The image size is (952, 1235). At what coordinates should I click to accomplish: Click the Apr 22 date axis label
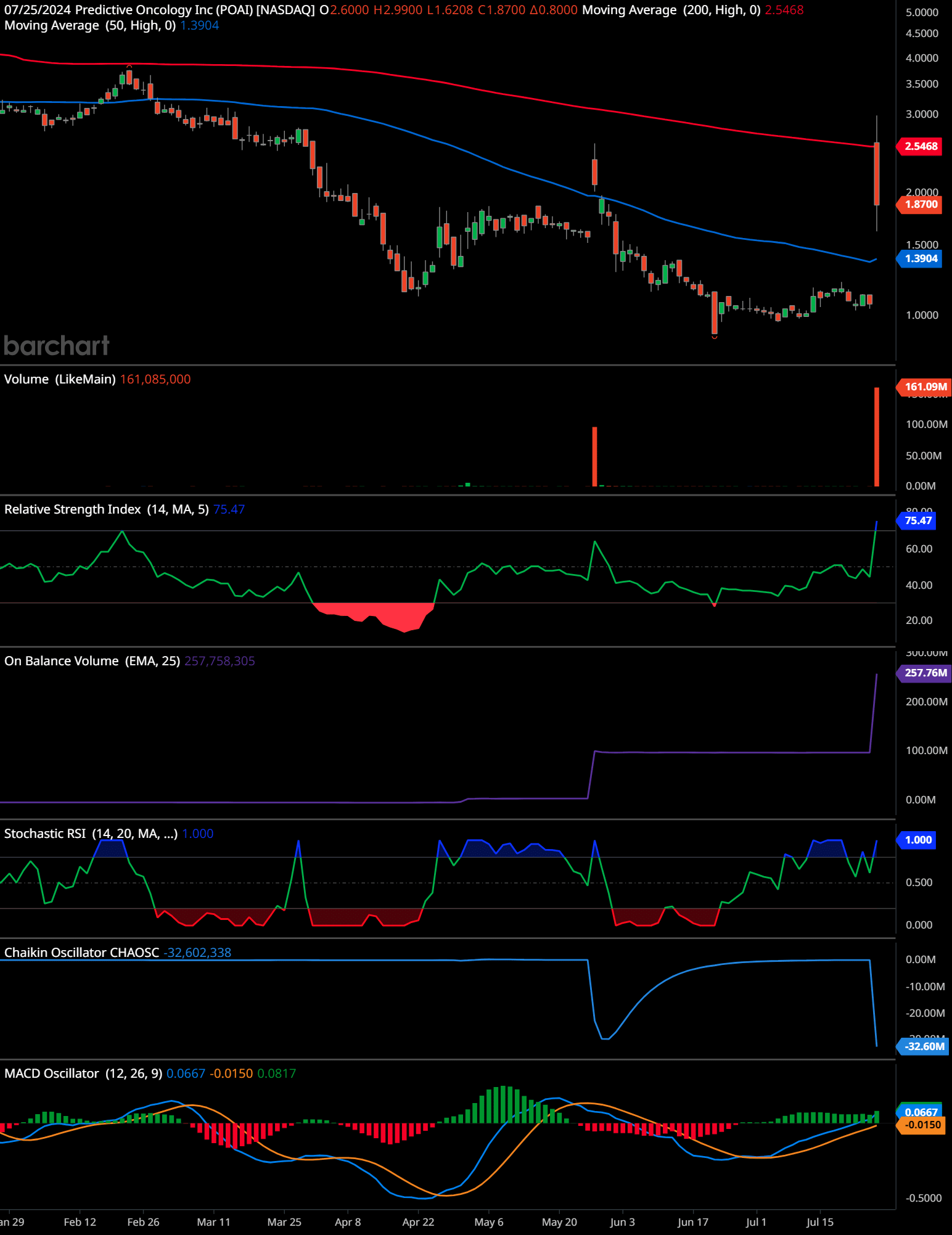pyautogui.click(x=418, y=1222)
